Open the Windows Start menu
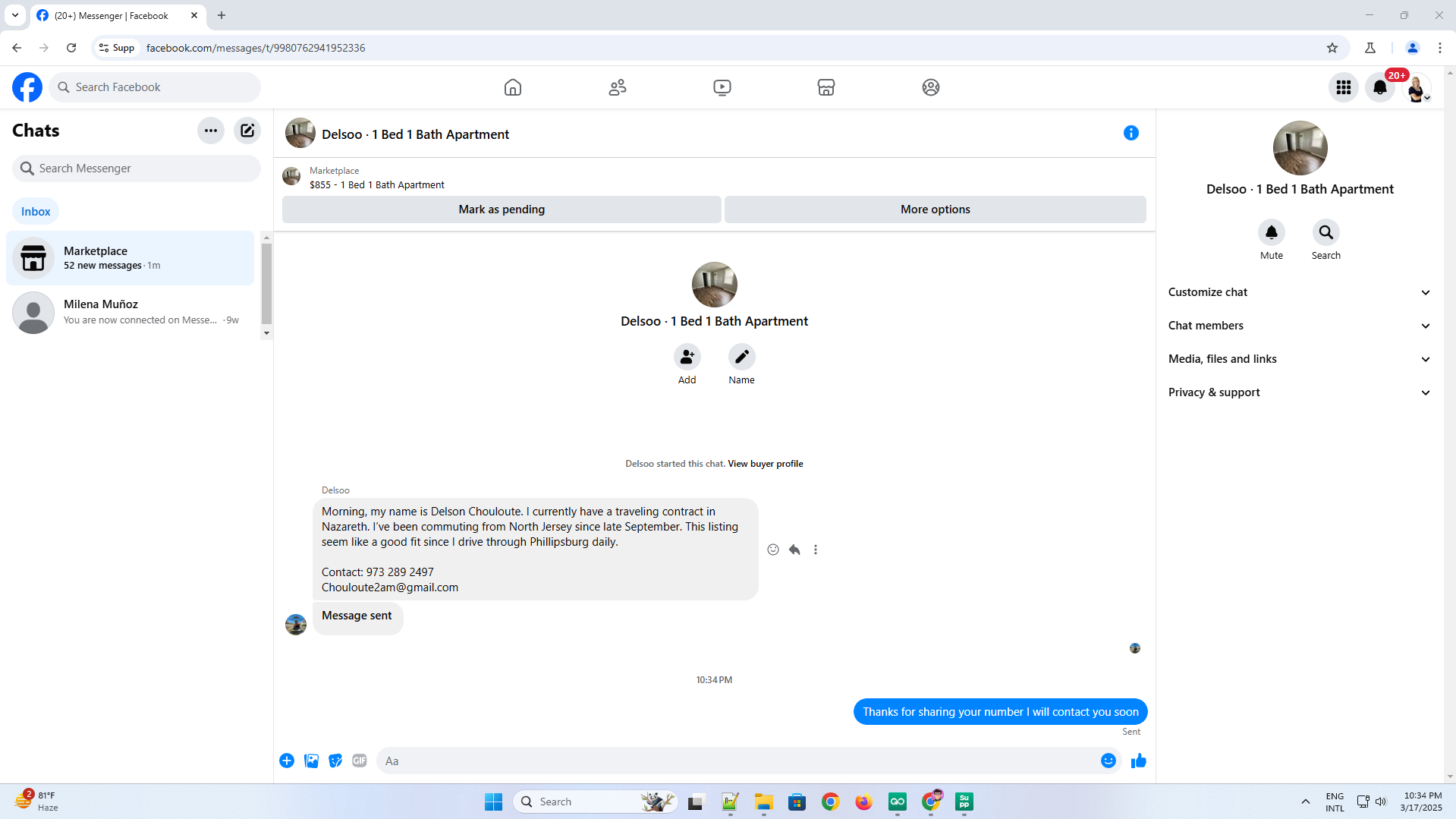1456x819 pixels. (493, 802)
